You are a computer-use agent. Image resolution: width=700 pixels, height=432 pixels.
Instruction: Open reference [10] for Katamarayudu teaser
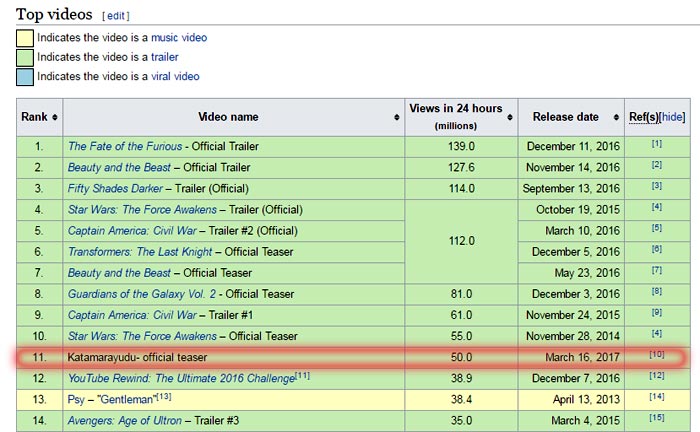(x=657, y=354)
